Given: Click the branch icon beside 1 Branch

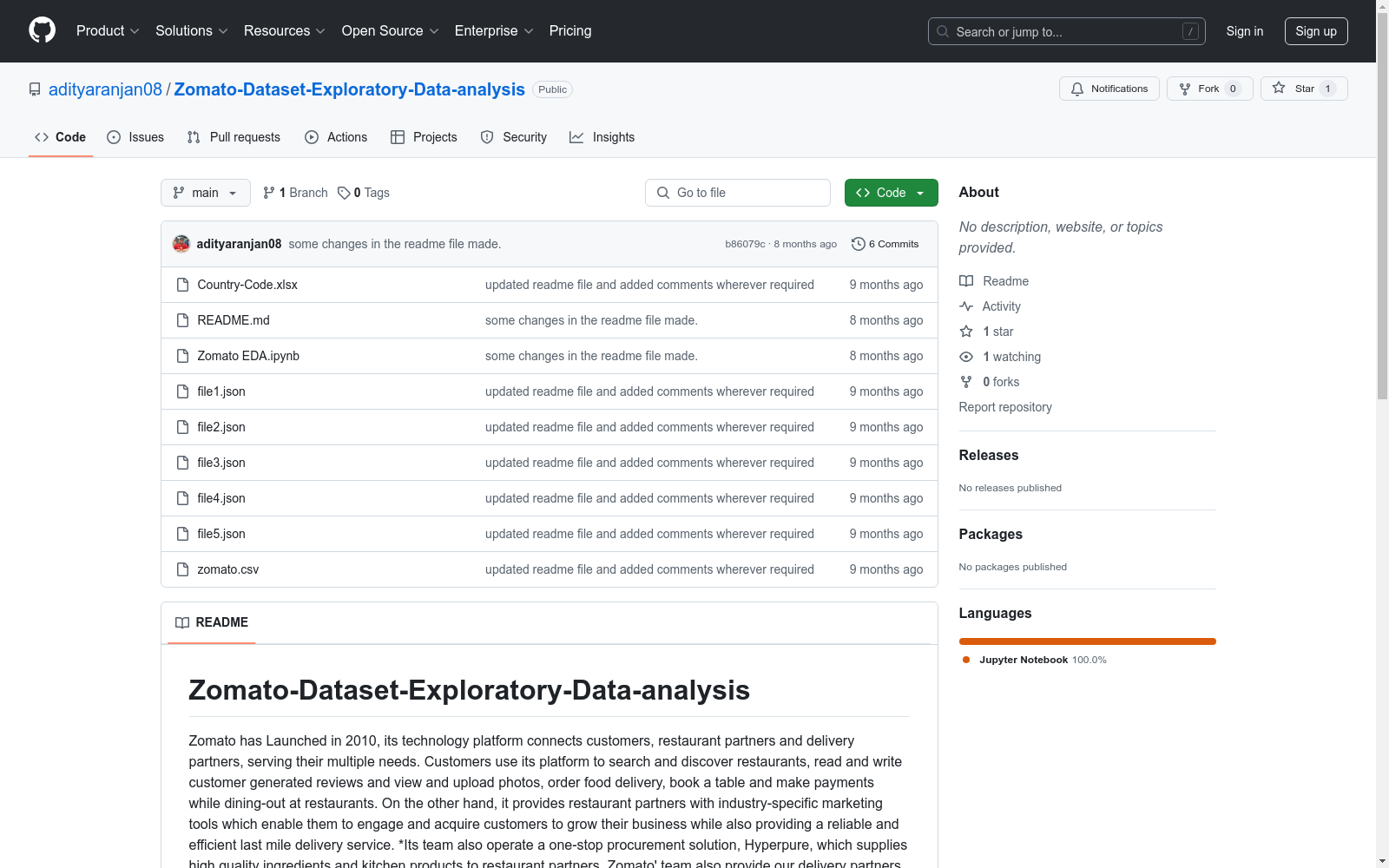Looking at the screenshot, I should (269, 193).
